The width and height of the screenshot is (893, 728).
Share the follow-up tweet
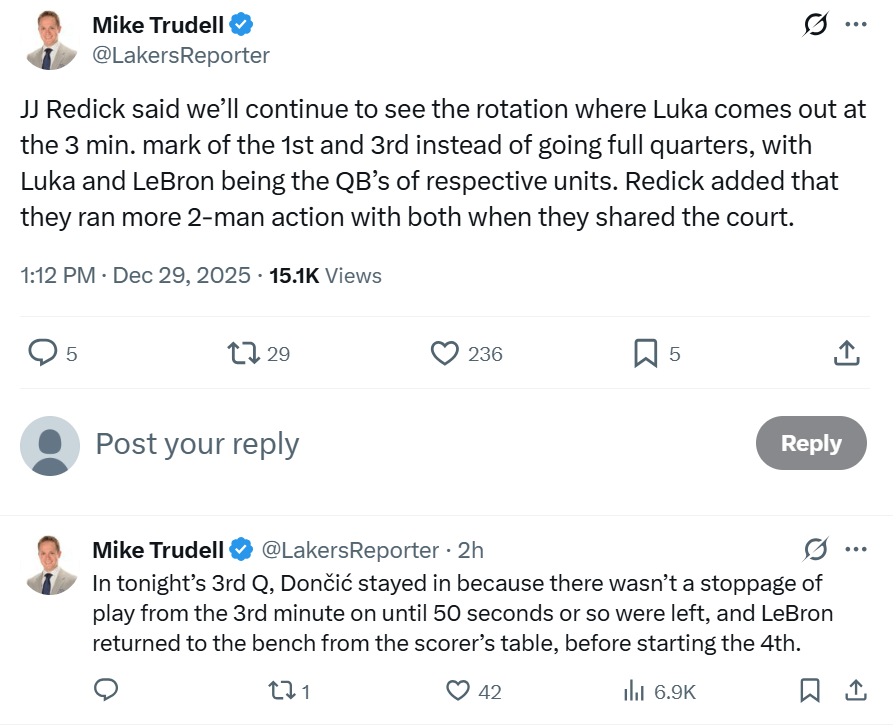click(x=856, y=690)
